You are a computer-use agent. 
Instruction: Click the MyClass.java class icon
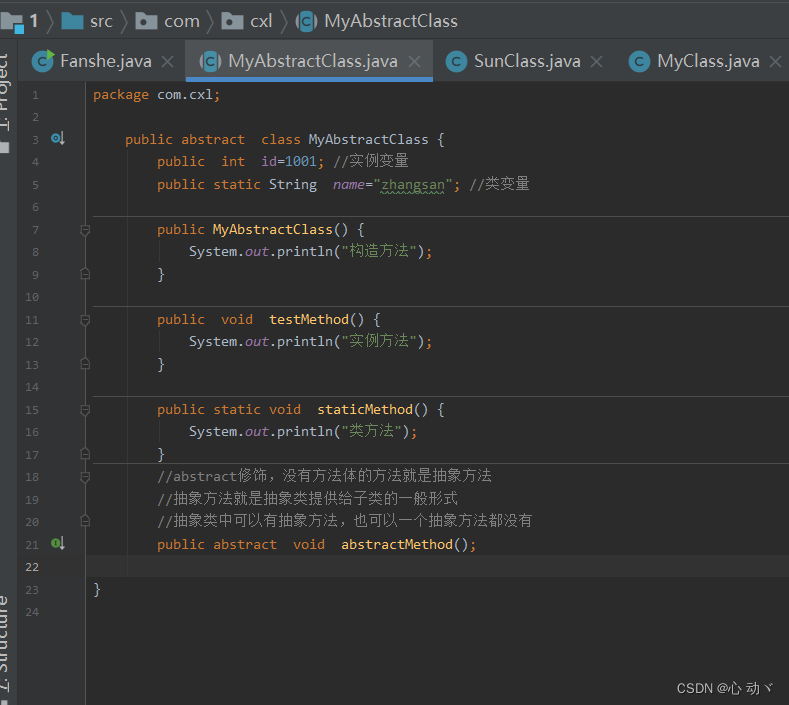pyautogui.click(x=640, y=62)
